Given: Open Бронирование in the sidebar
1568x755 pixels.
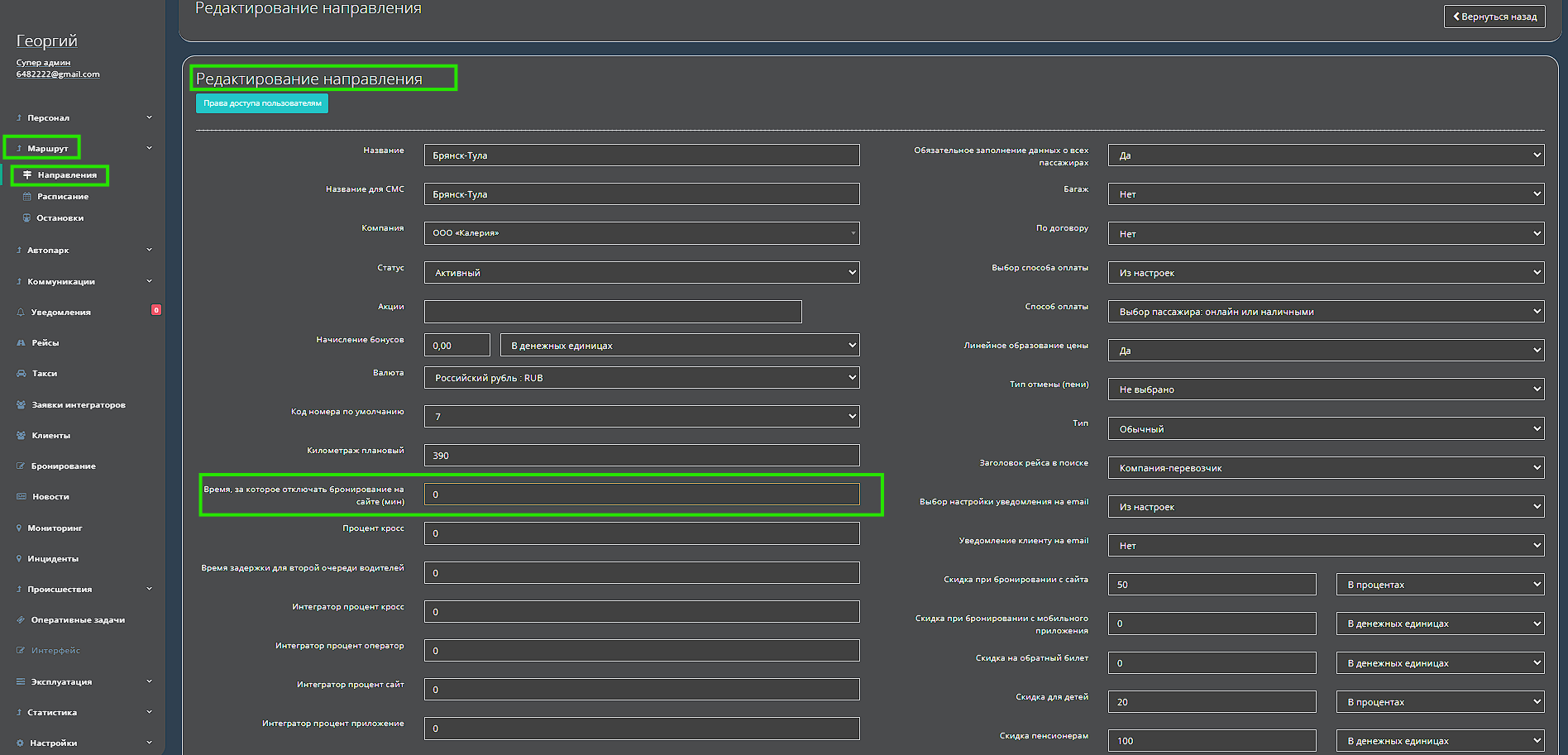Looking at the screenshot, I should pos(63,466).
